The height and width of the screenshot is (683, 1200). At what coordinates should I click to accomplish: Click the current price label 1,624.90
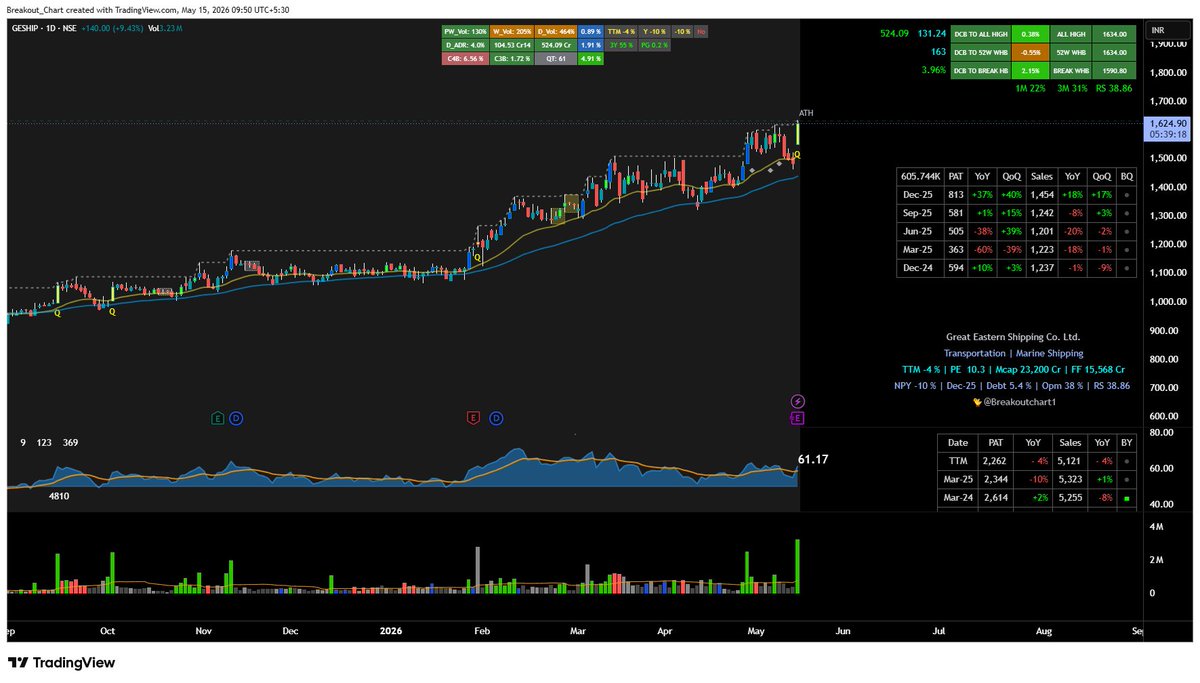(1168, 122)
